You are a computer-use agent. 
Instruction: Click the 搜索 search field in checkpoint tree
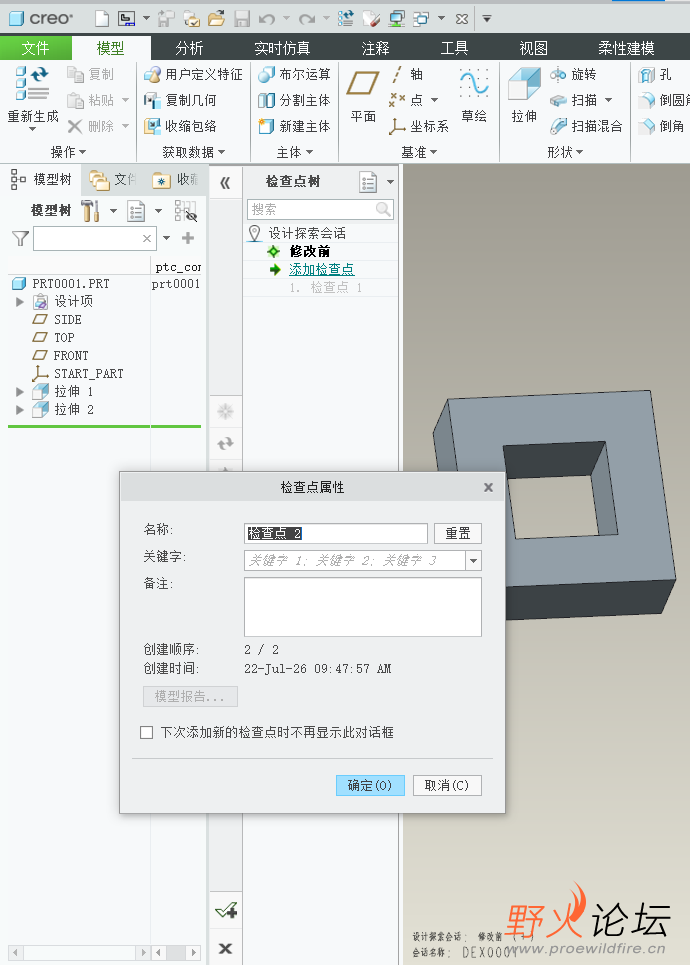tap(320, 209)
